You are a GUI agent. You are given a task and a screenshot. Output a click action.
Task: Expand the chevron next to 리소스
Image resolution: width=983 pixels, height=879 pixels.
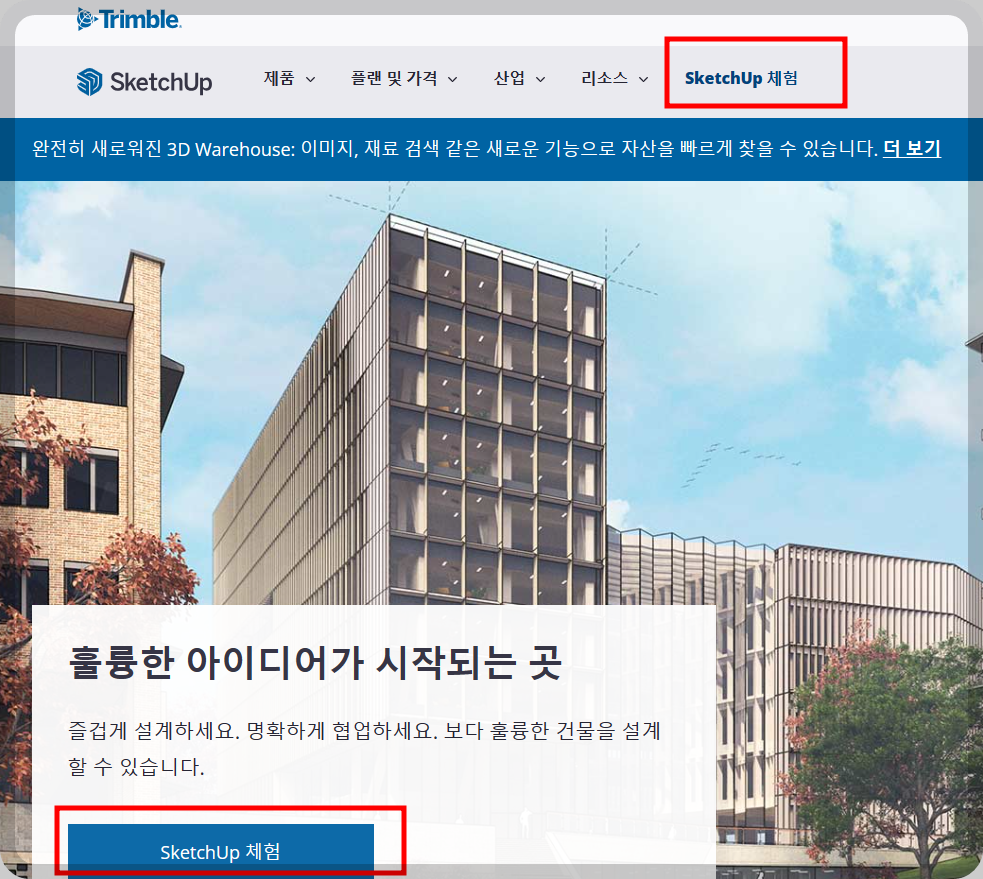(x=643, y=80)
